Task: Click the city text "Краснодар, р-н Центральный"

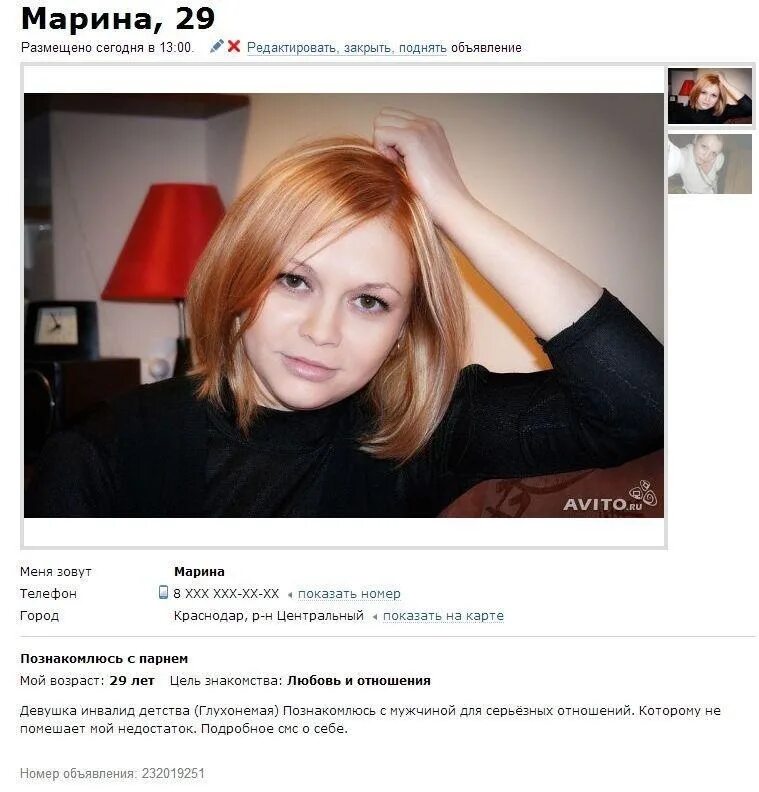Action: [269, 616]
